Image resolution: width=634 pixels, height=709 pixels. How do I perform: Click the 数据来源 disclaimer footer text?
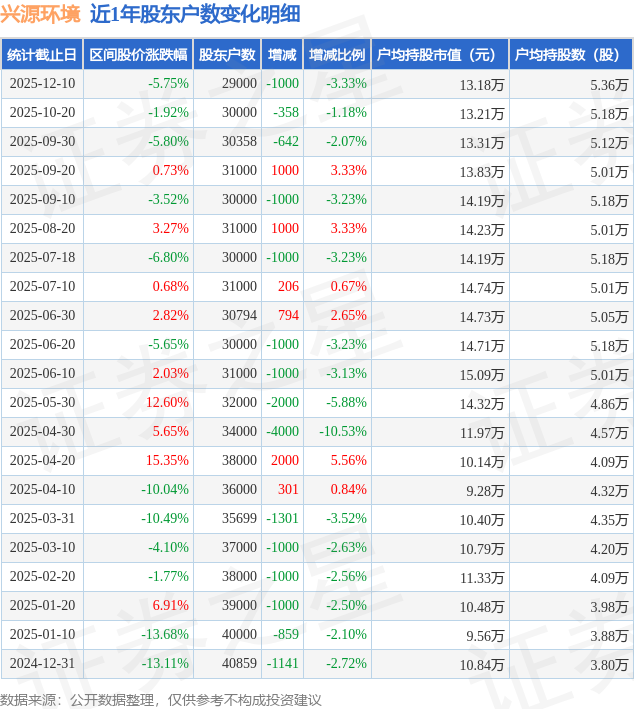tap(161, 699)
